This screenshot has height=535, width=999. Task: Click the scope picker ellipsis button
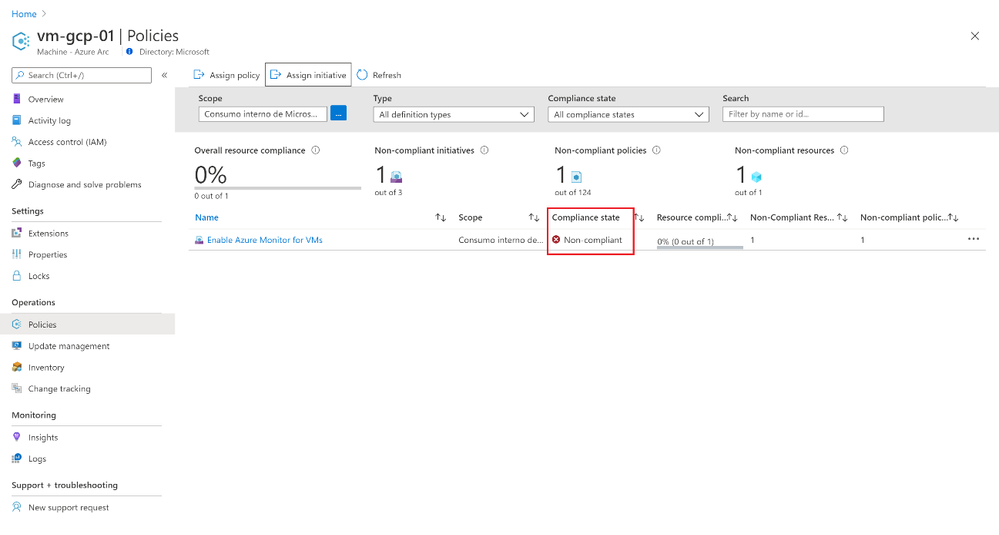338,114
